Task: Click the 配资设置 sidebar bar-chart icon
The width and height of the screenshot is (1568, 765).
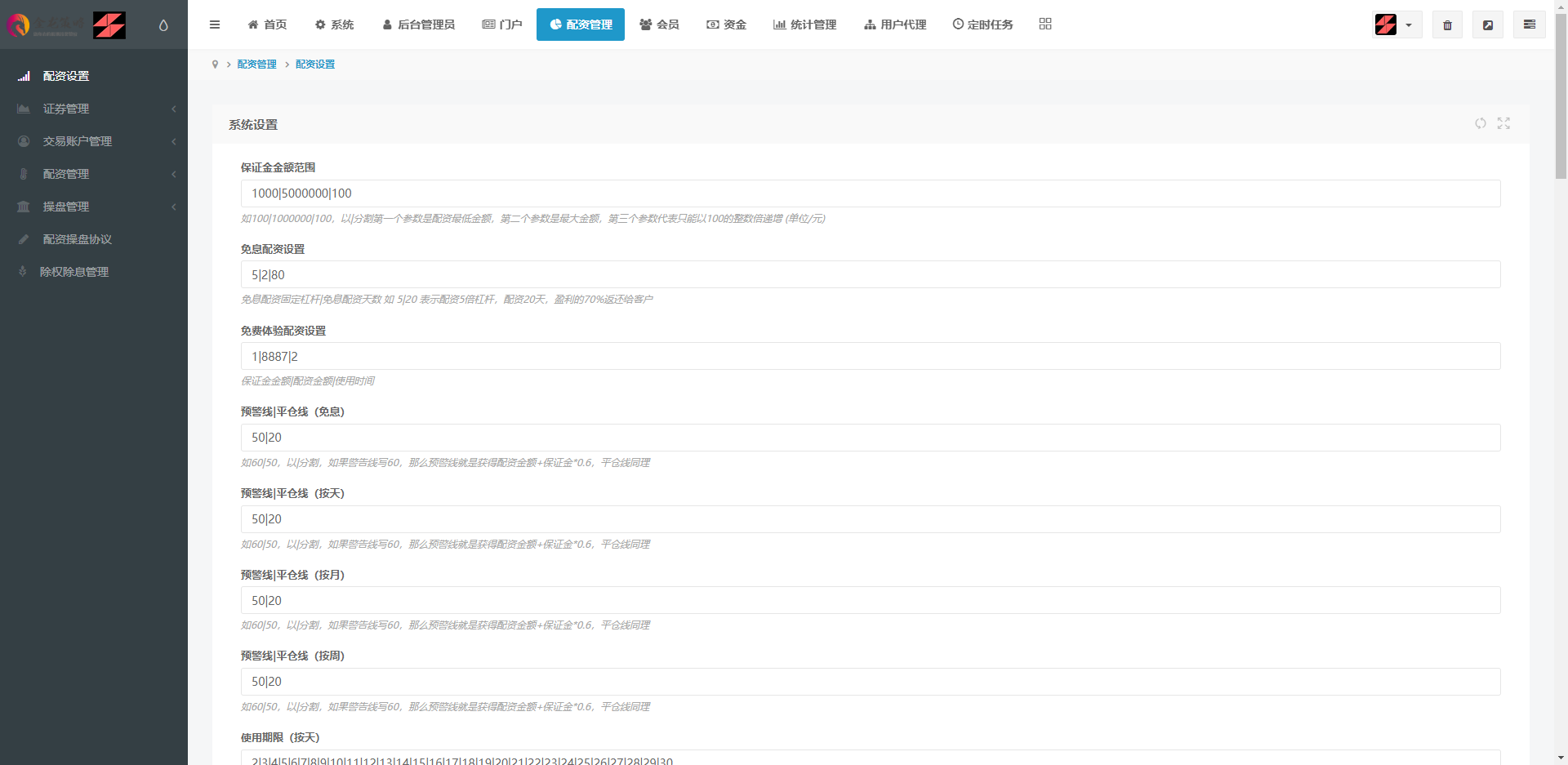Action: (x=24, y=76)
